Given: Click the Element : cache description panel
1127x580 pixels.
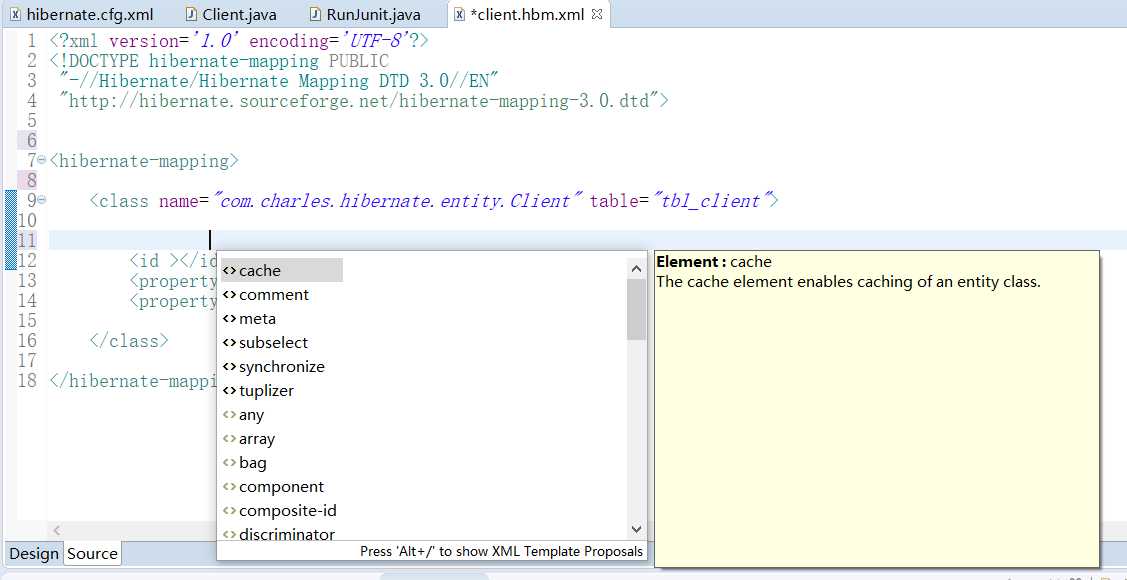Looking at the screenshot, I should [x=877, y=408].
